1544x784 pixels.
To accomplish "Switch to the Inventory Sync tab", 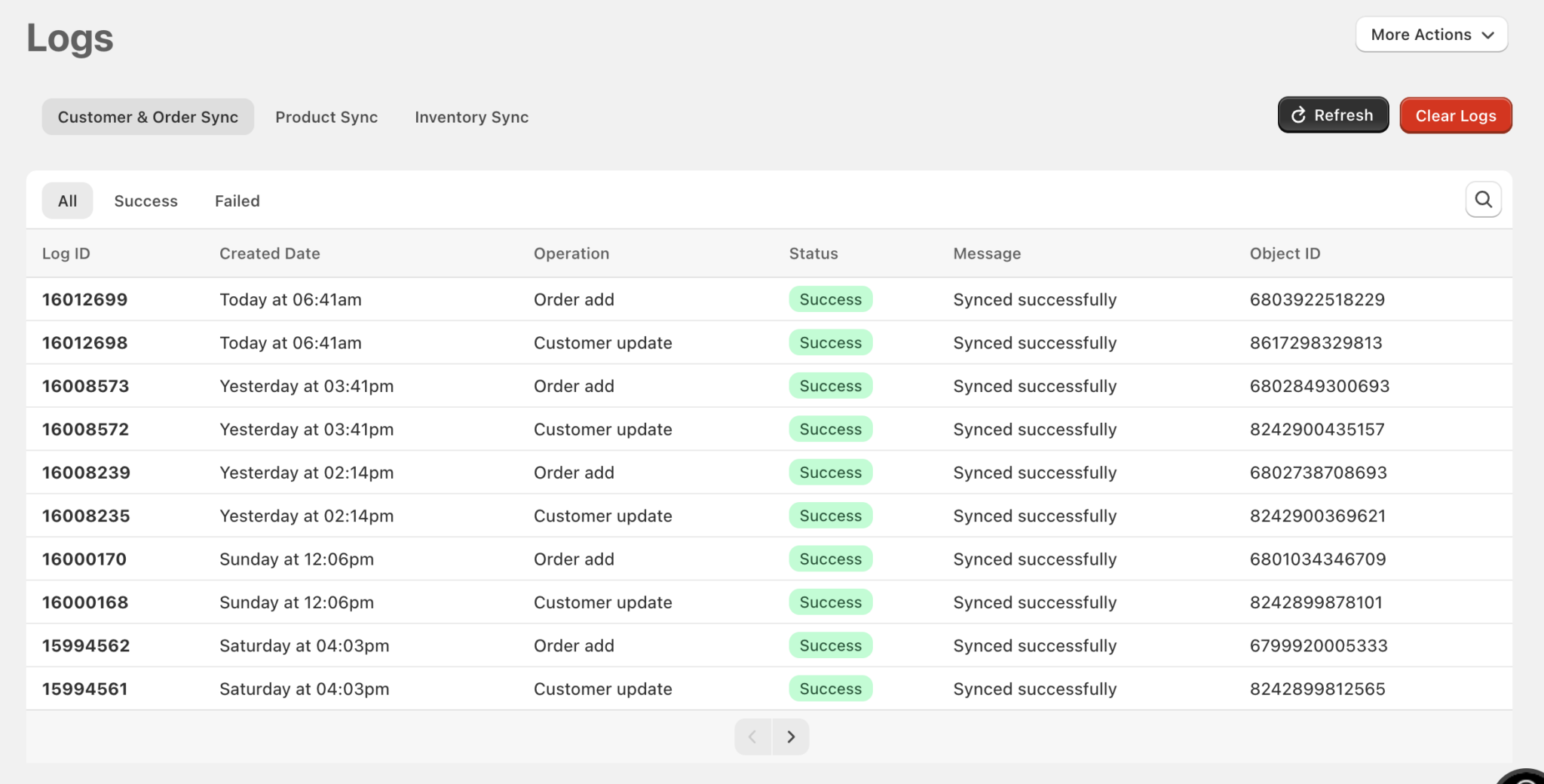I will [471, 117].
